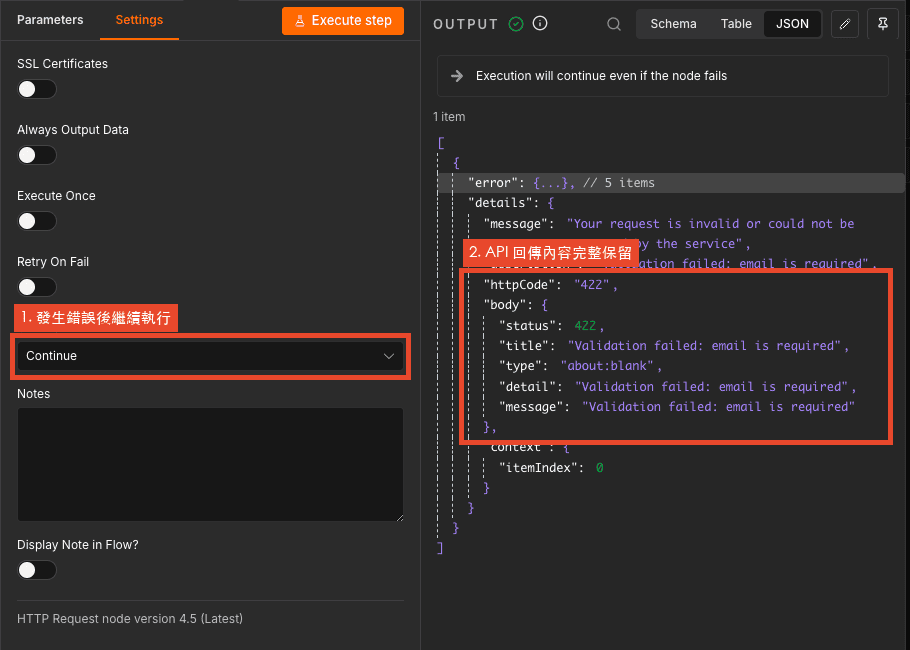910x650 pixels.
Task: Click the pencil edit output icon
Action: 844,24
